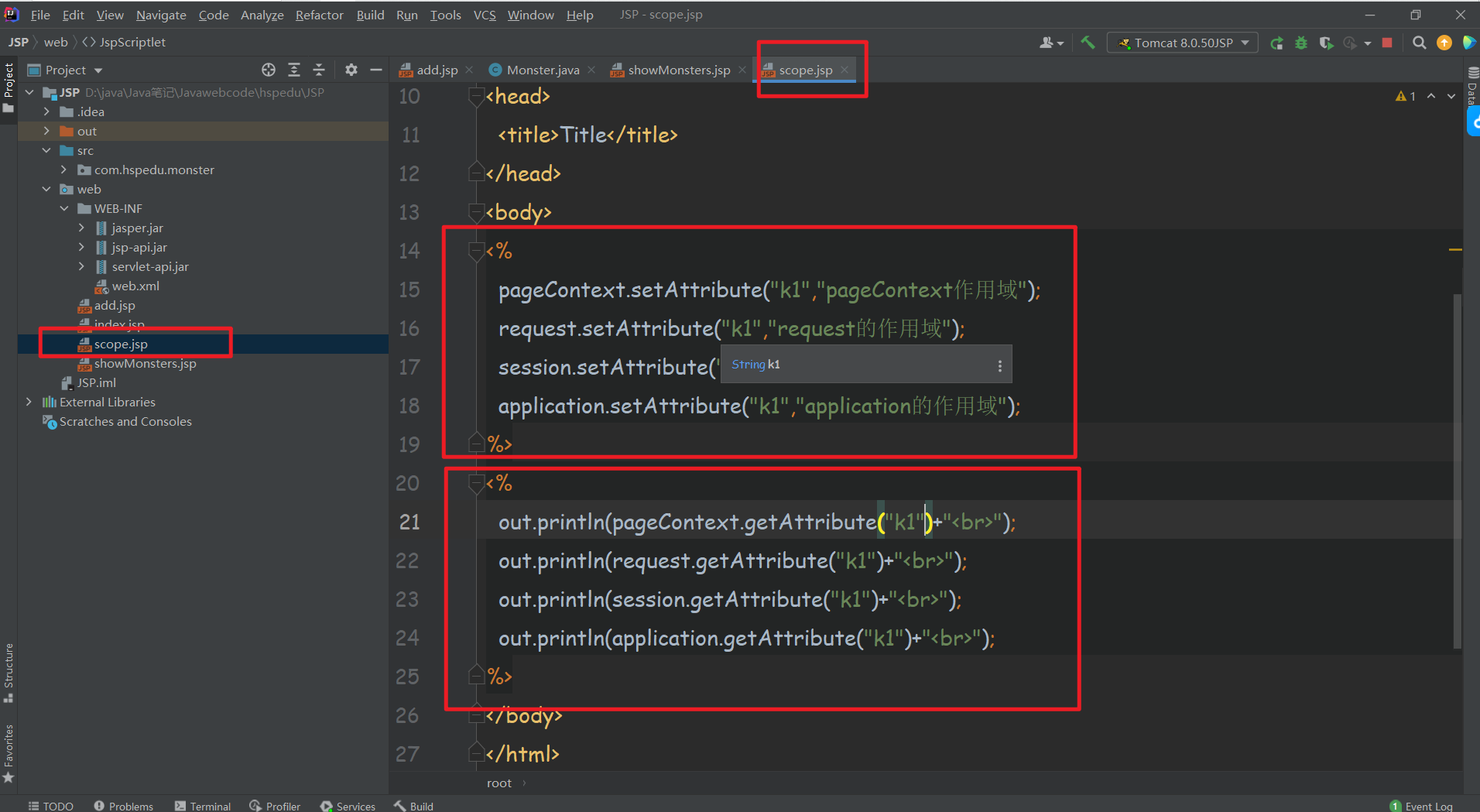1480x812 pixels.
Task: Expand the out folder
Action: click(x=46, y=131)
